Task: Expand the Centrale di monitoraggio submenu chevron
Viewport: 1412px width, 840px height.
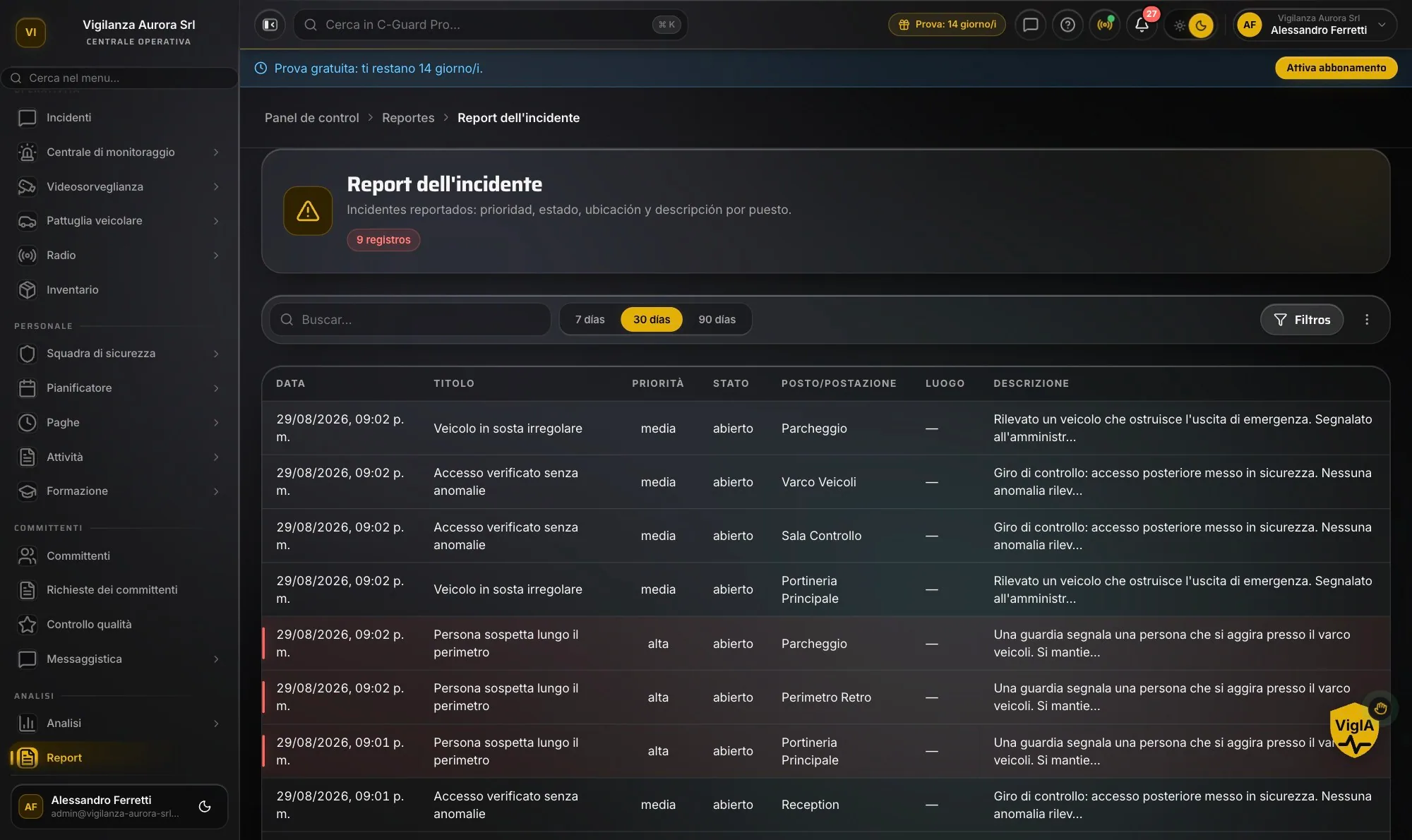Action: (x=216, y=152)
